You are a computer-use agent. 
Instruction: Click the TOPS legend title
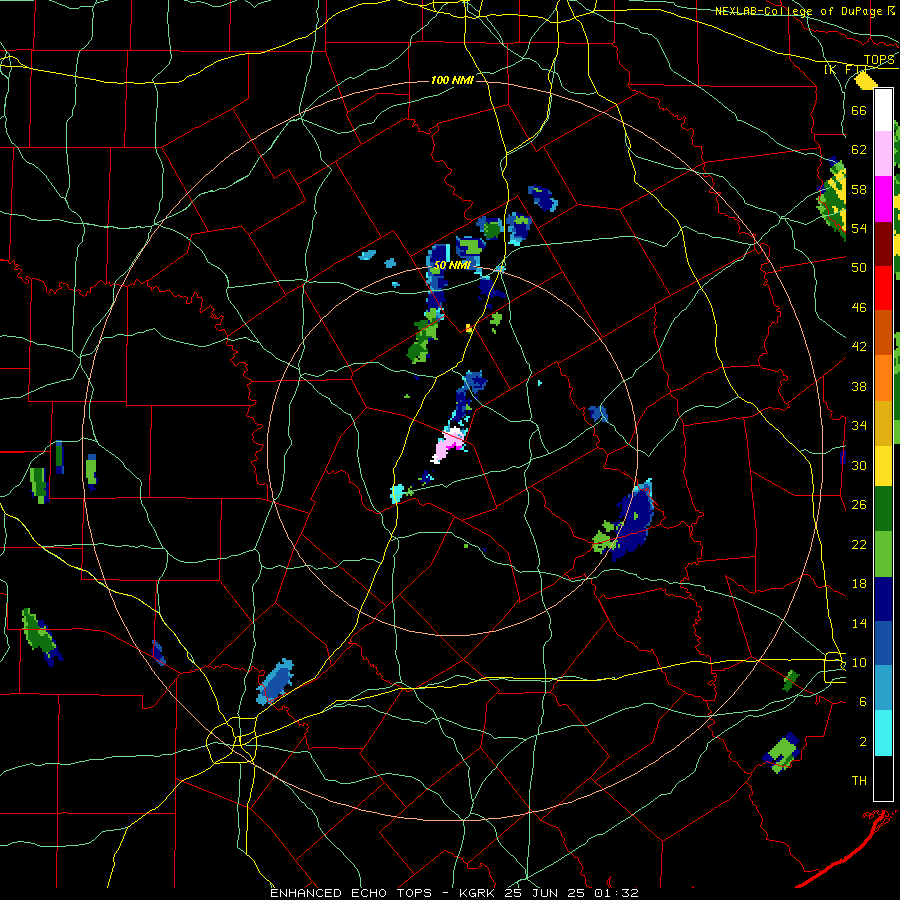pyautogui.click(x=879, y=60)
